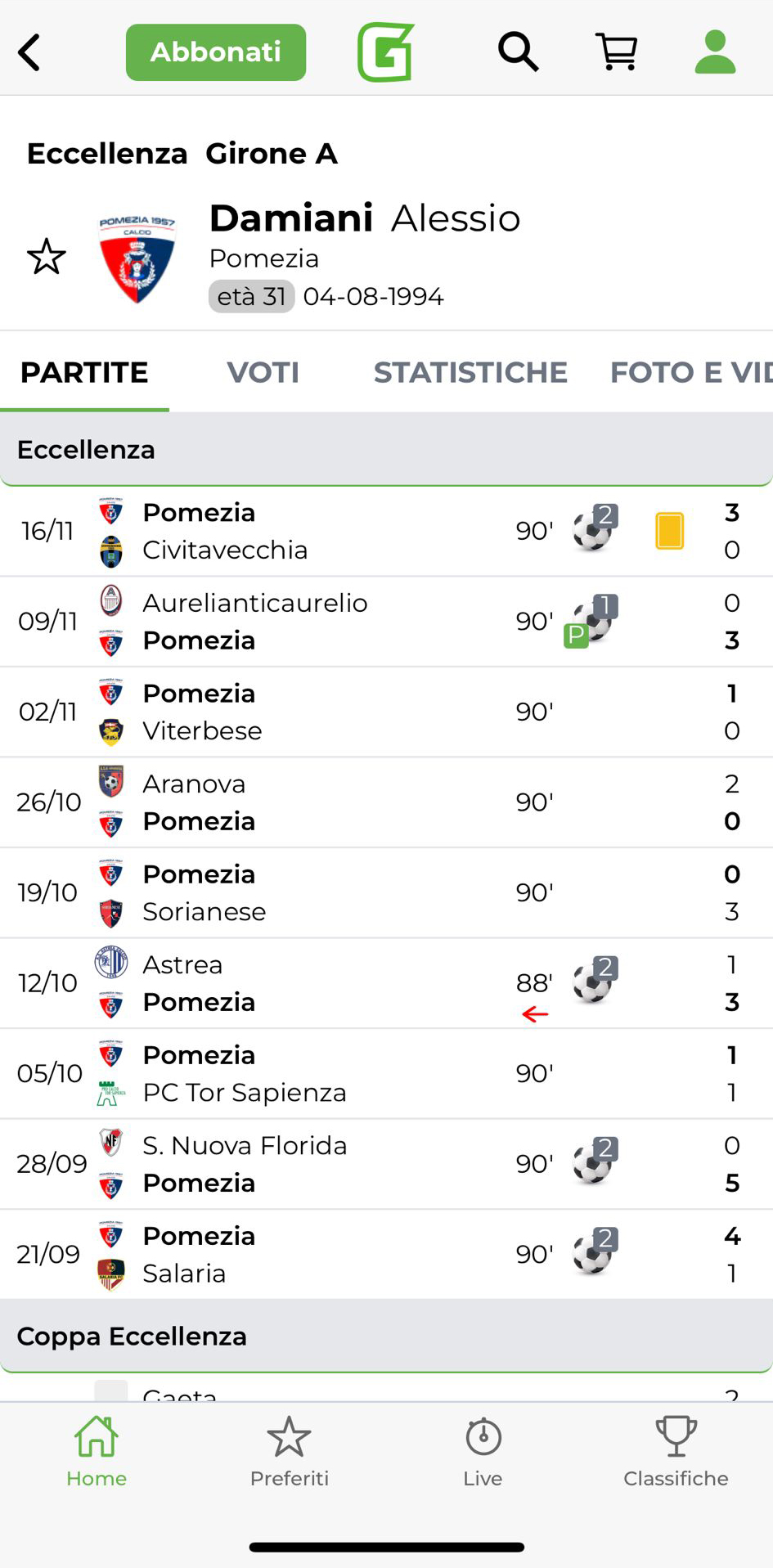
Task: Tap yellow card icon in Civitavecchia match
Action: [x=669, y=531]
